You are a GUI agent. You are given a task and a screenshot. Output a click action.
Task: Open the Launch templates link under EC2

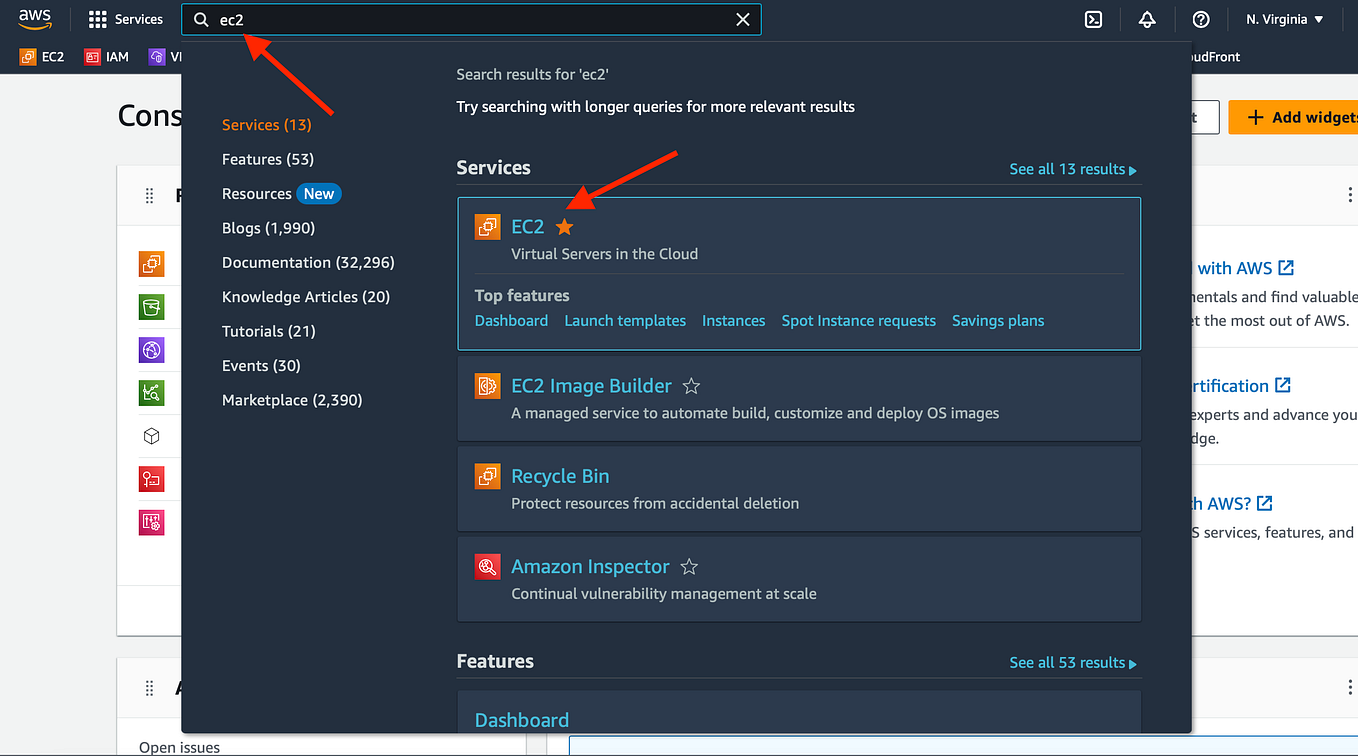click(625, 320)
